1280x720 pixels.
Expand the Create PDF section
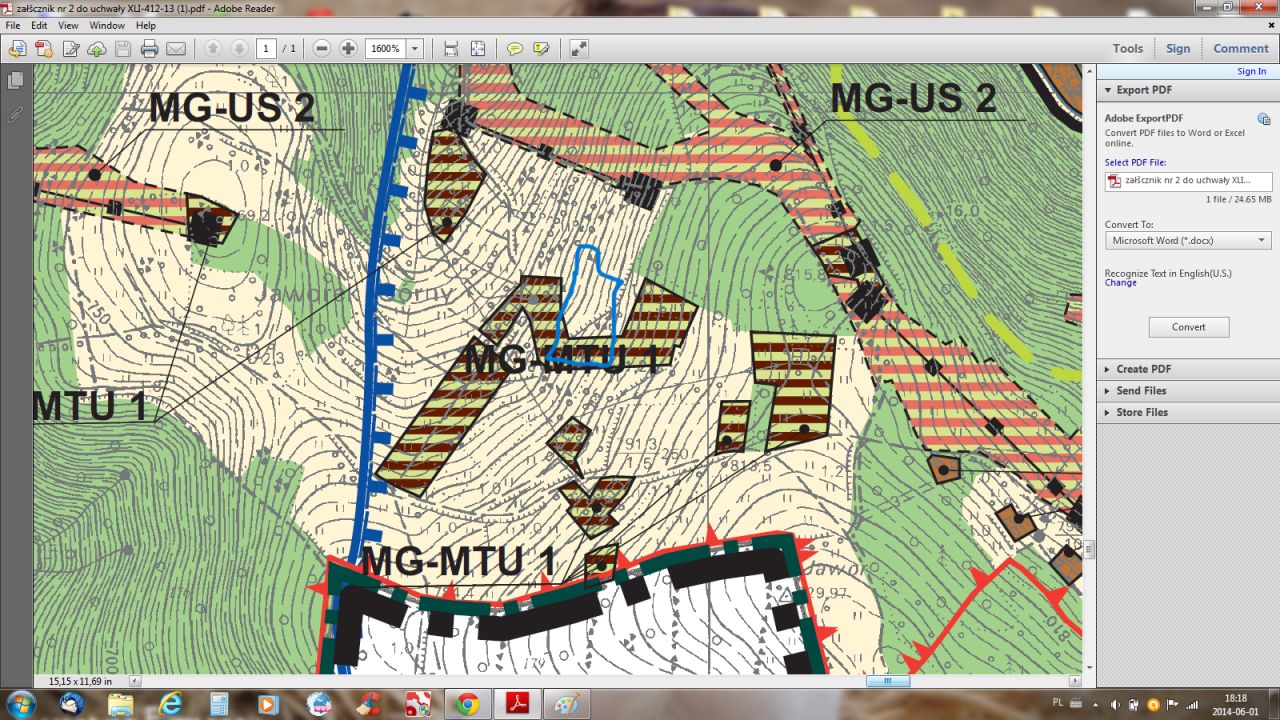[x=1144, y=369]
